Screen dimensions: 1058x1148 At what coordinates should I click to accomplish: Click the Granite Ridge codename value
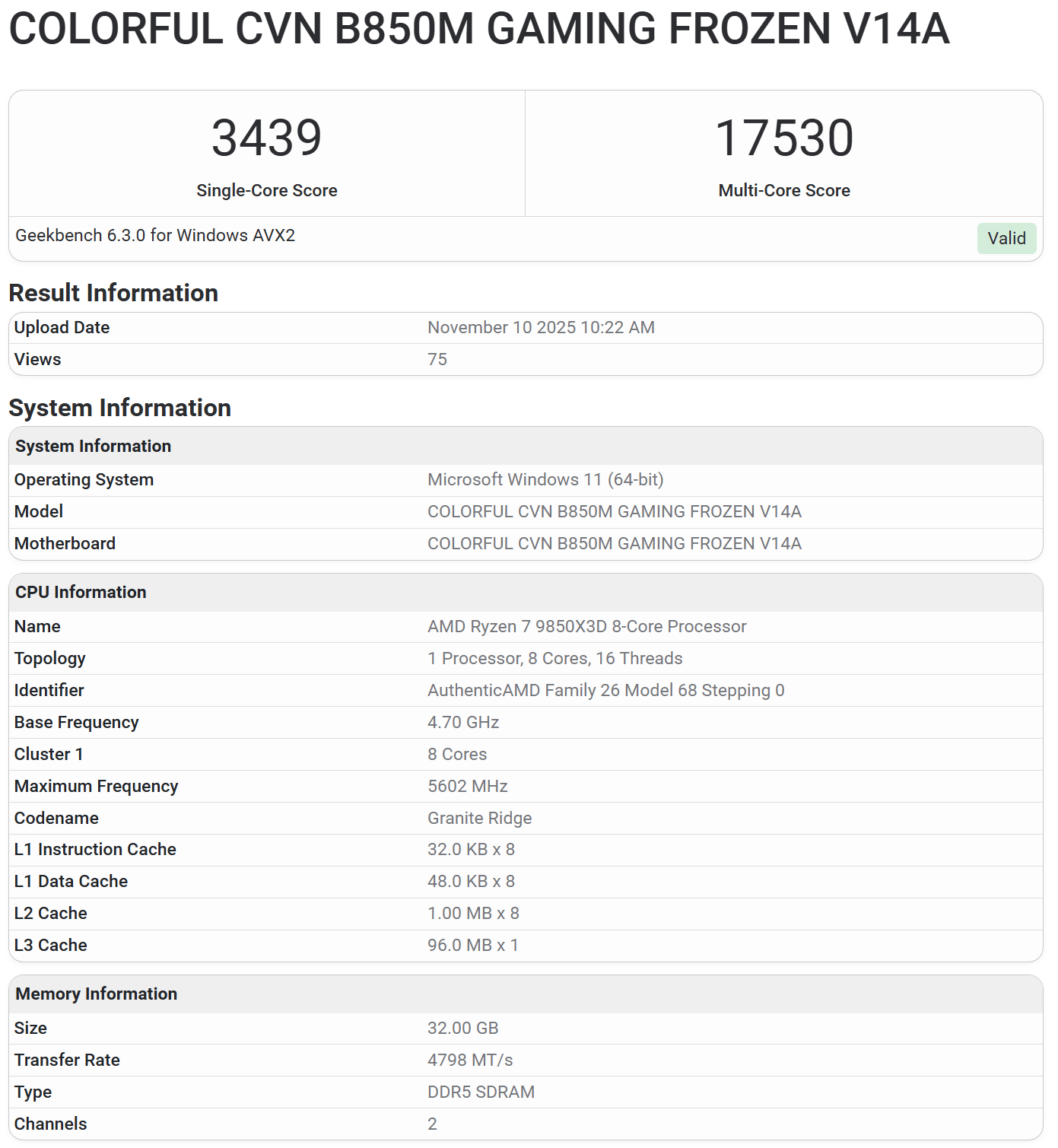[x=479, y=818]
